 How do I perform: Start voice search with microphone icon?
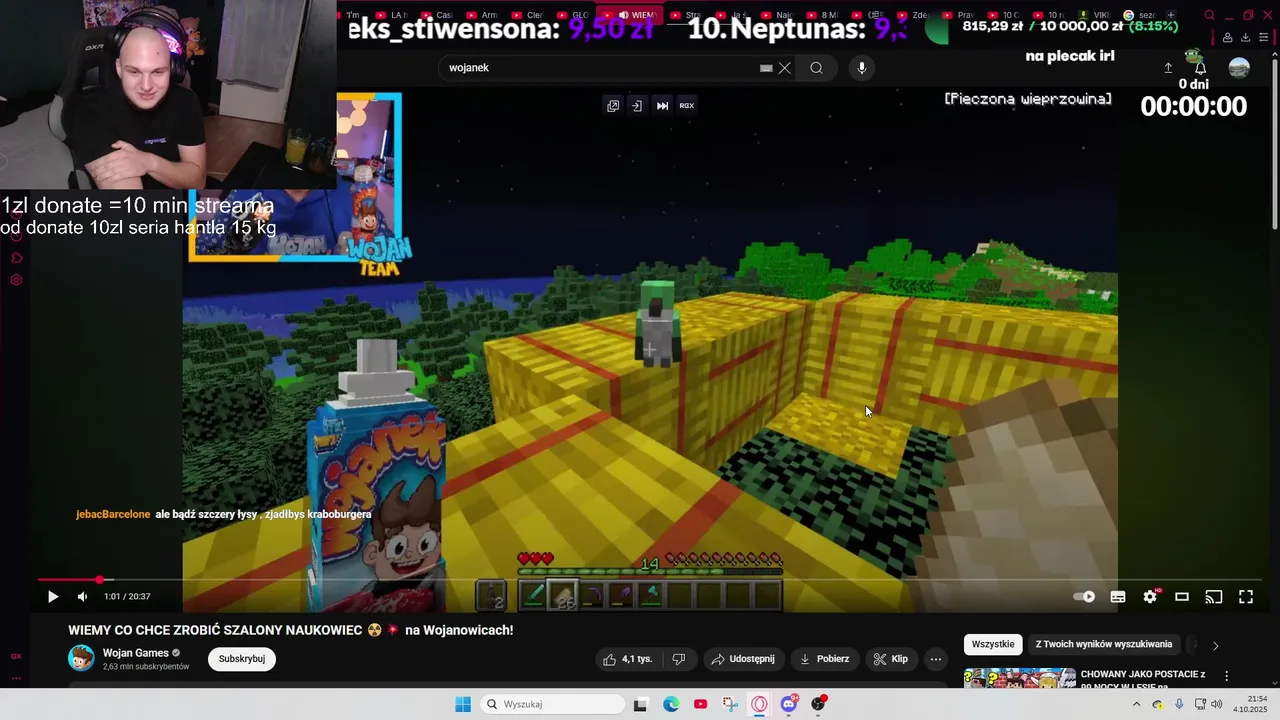point(862,68)
